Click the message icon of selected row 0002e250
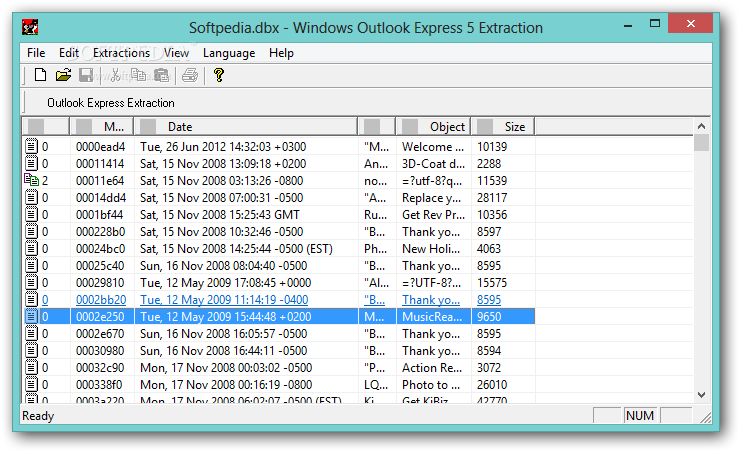 (31, 316)
